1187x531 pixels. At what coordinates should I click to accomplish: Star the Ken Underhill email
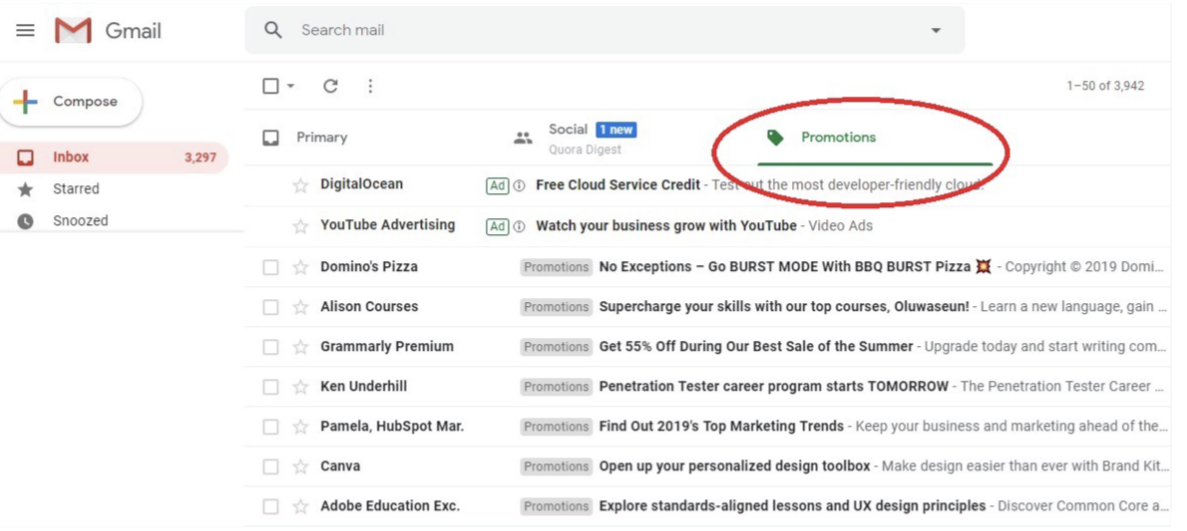301,386
